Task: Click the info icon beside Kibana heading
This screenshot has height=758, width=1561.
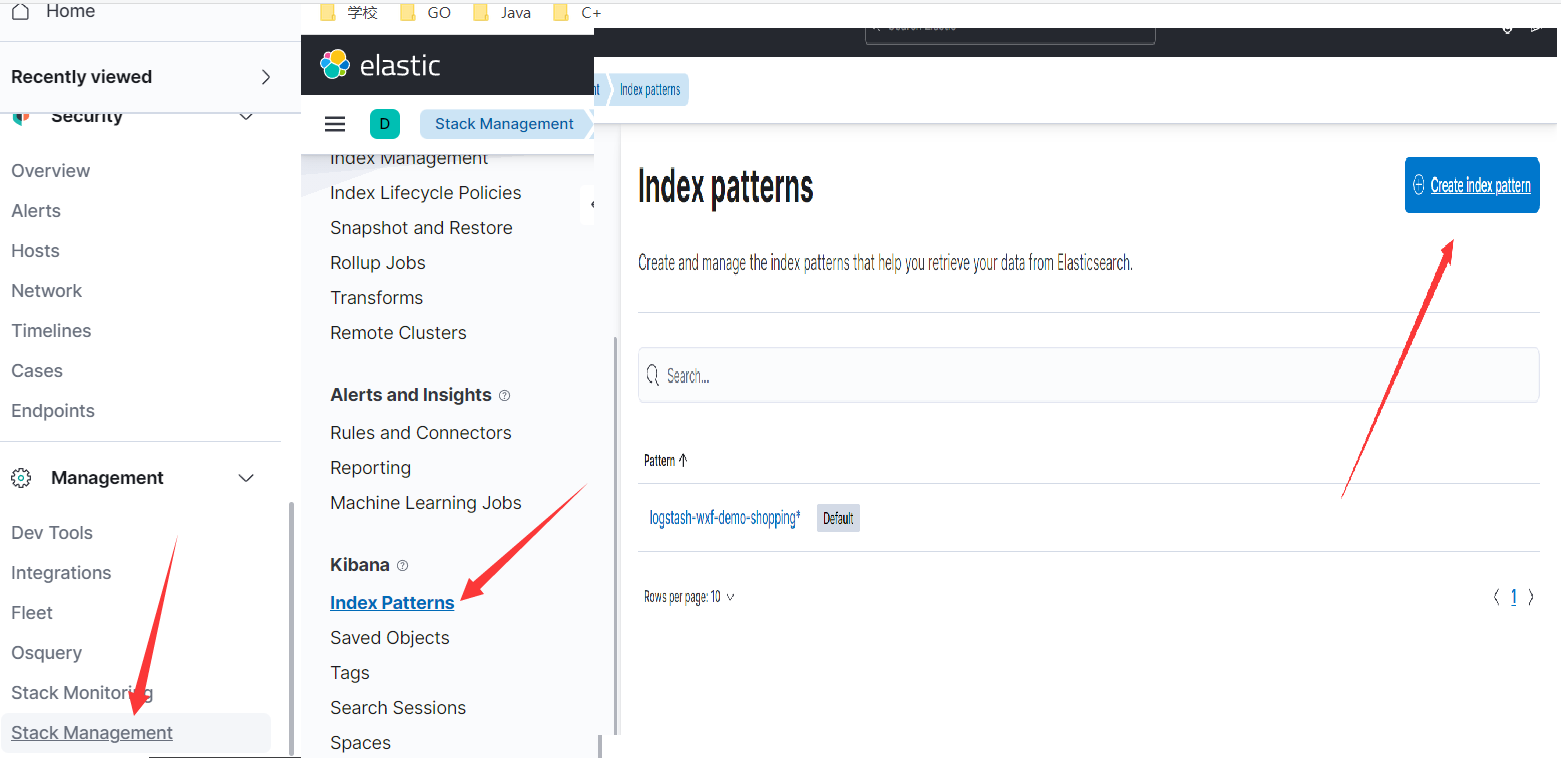Action: point(402,566)
